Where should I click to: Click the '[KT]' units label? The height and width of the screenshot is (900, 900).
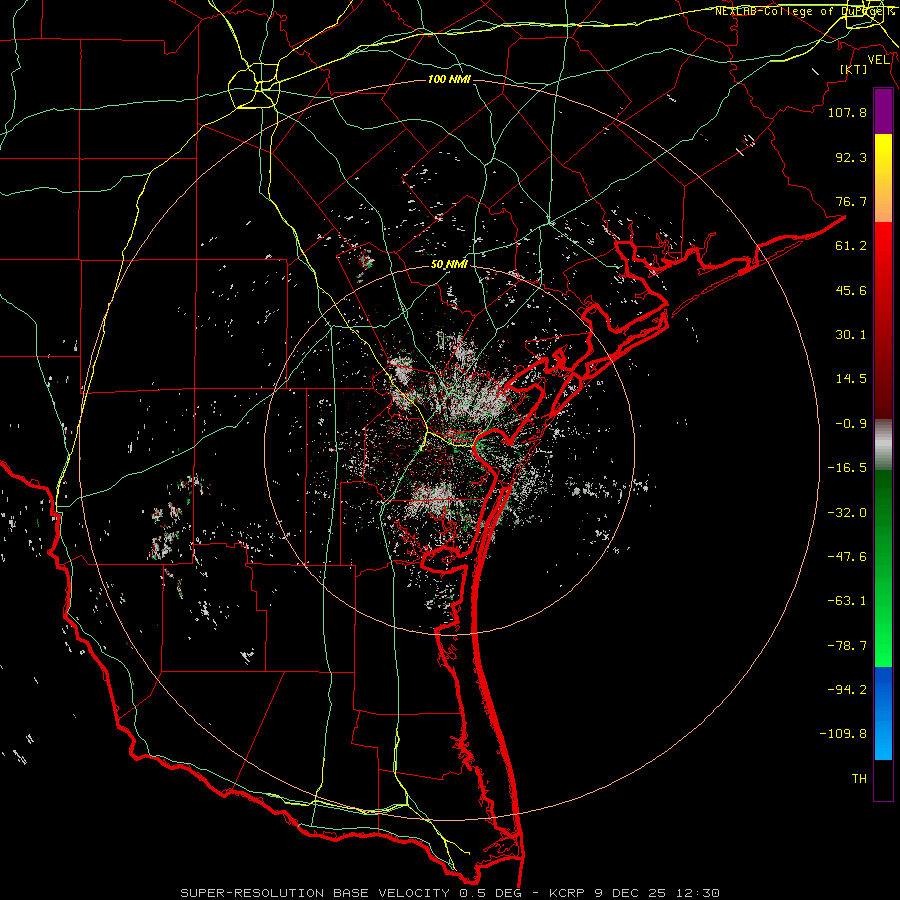point(854,69)
